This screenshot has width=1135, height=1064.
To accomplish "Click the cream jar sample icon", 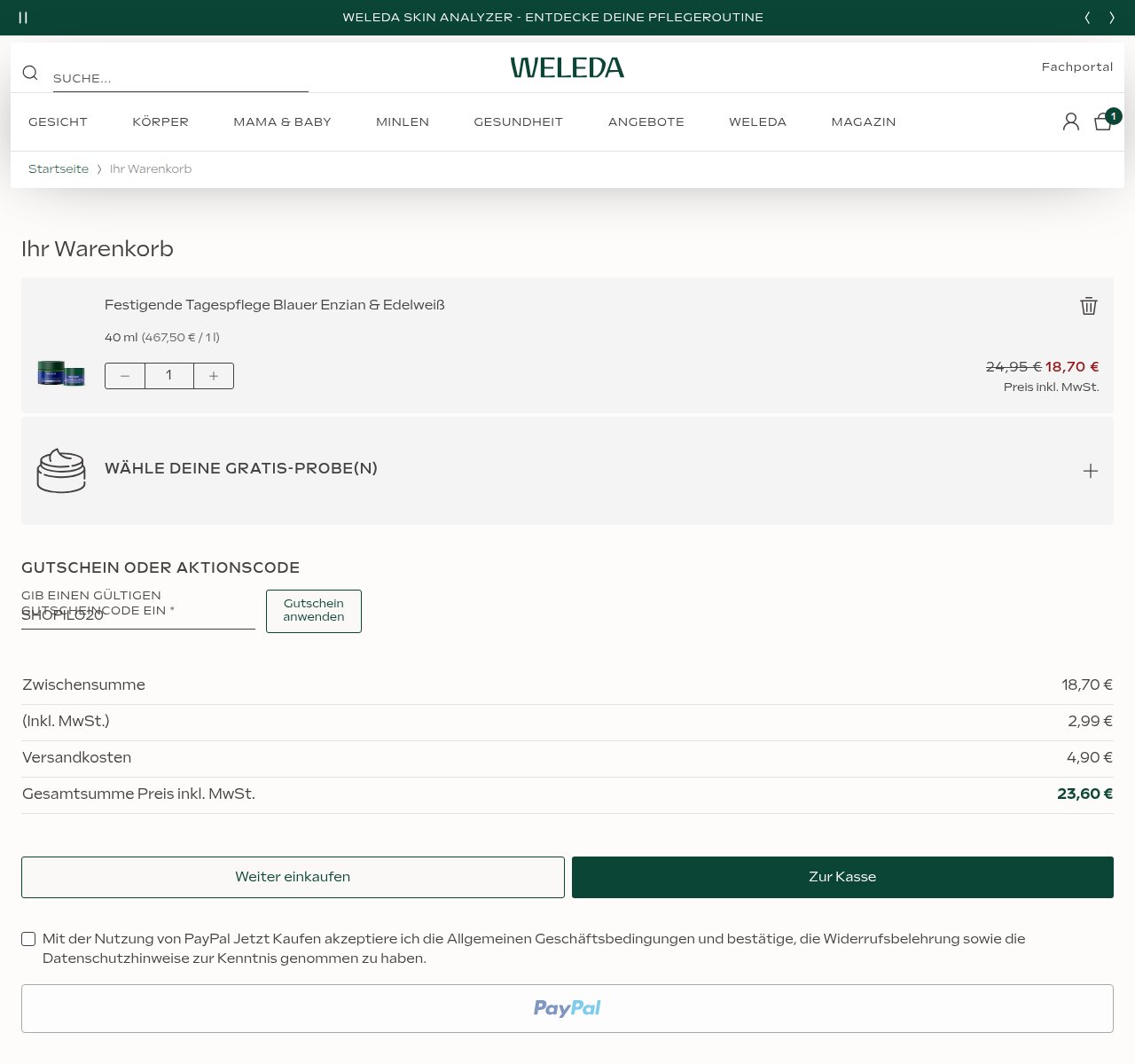I will pyautogui.click(x=61, y=471).
